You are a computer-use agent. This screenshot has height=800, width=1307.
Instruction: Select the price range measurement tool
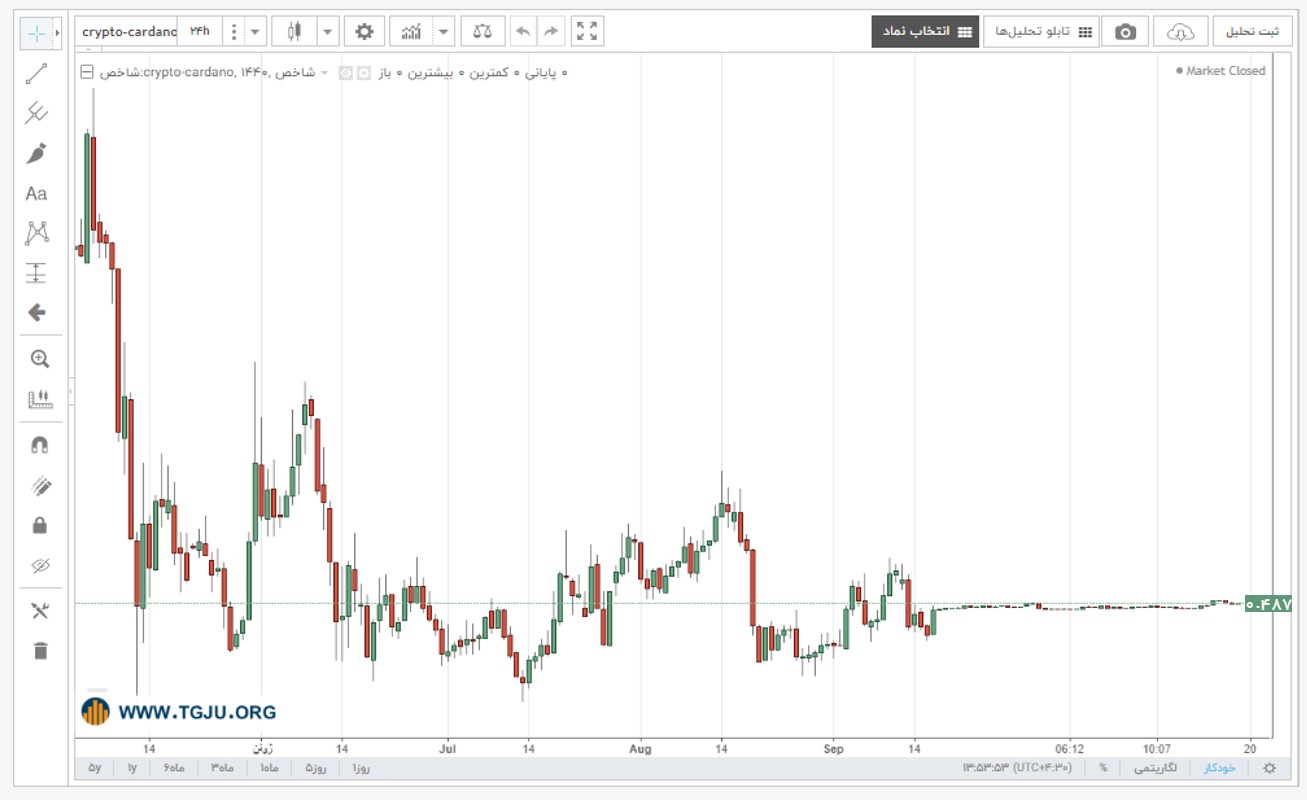(37, 272)
